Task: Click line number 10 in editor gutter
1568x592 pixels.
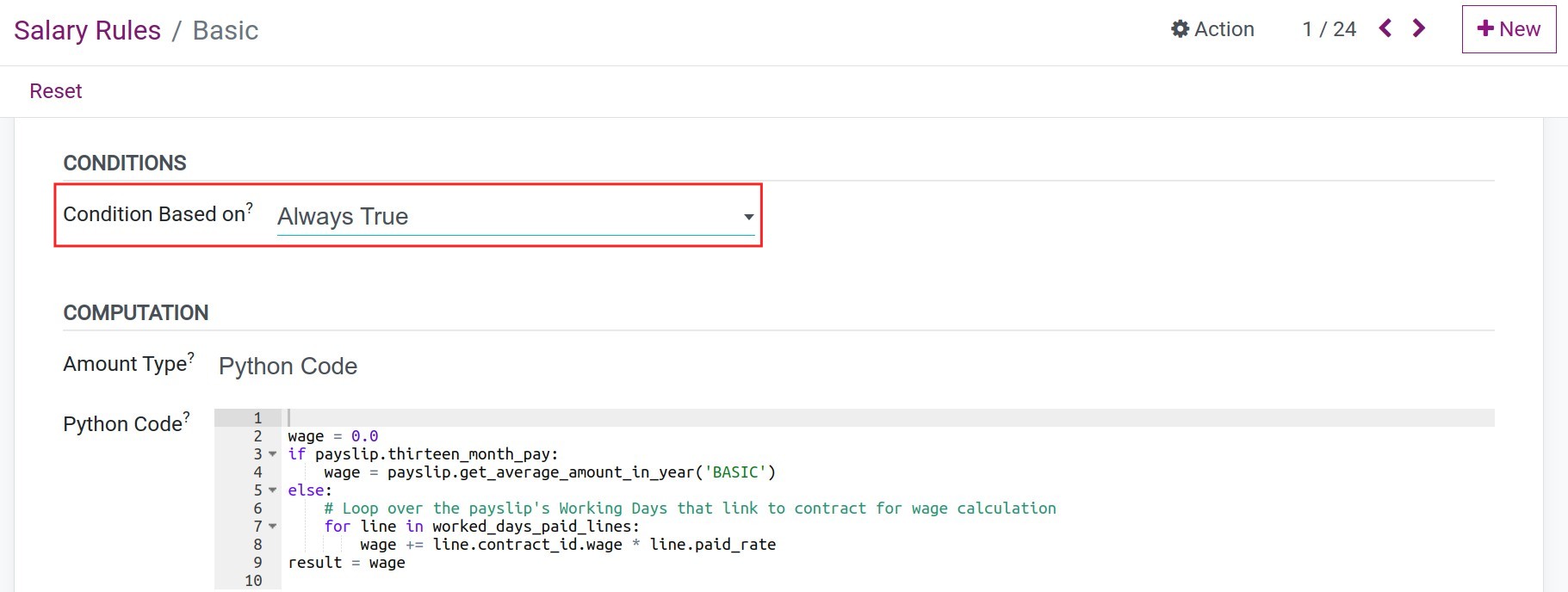Action: pyautogui.click(x=253, y=581)
